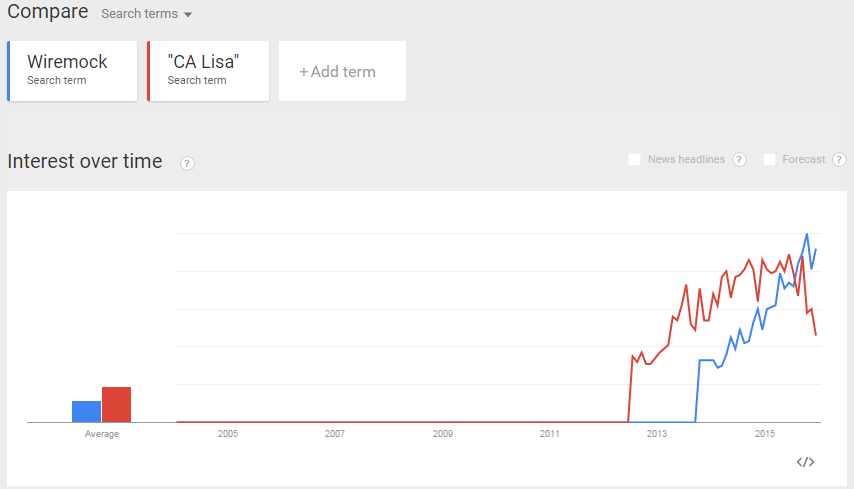Click the 2009 label on the timeline

[443, 434]
